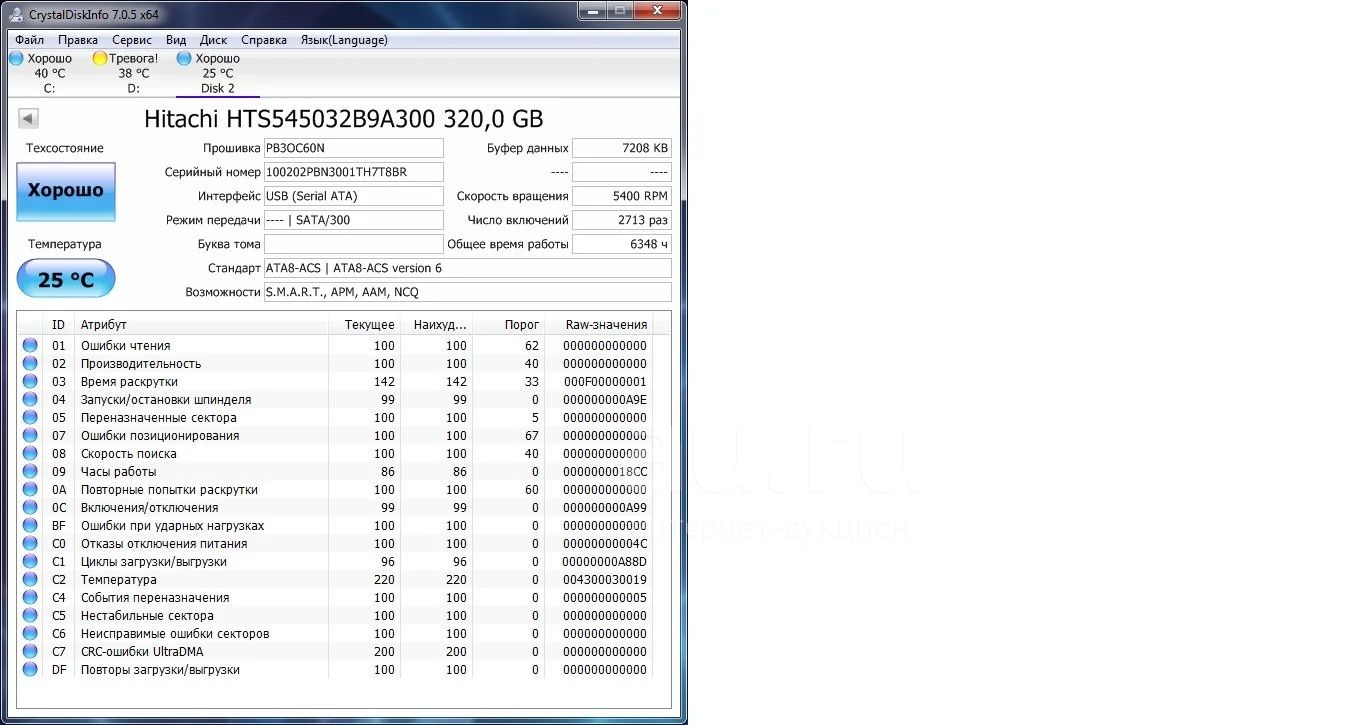Click raw value 00000000004C
The width and height of the screenshot is (1360, 725).
(605, 543)
